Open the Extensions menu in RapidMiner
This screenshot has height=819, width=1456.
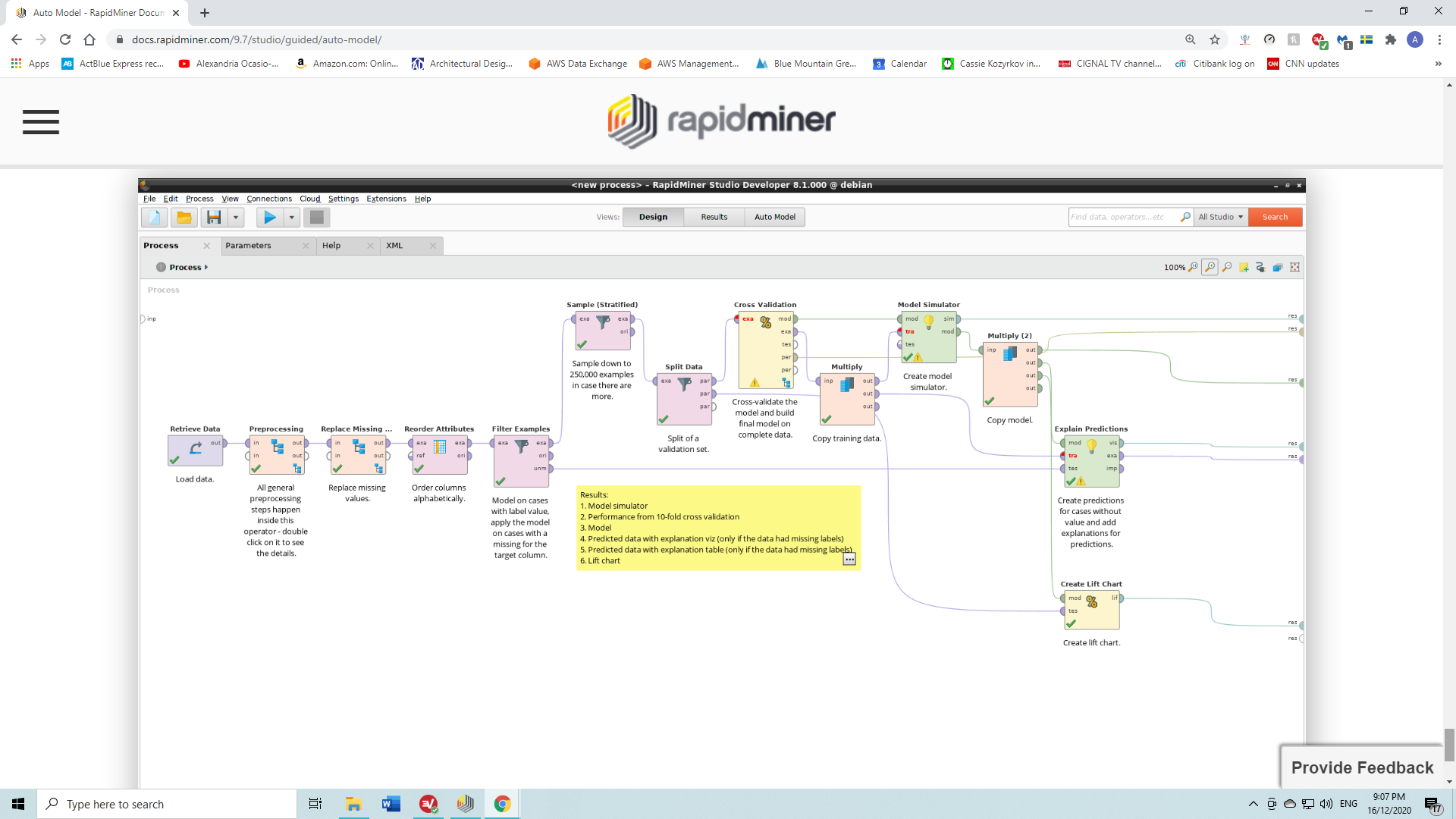click(x=386, y=199)
